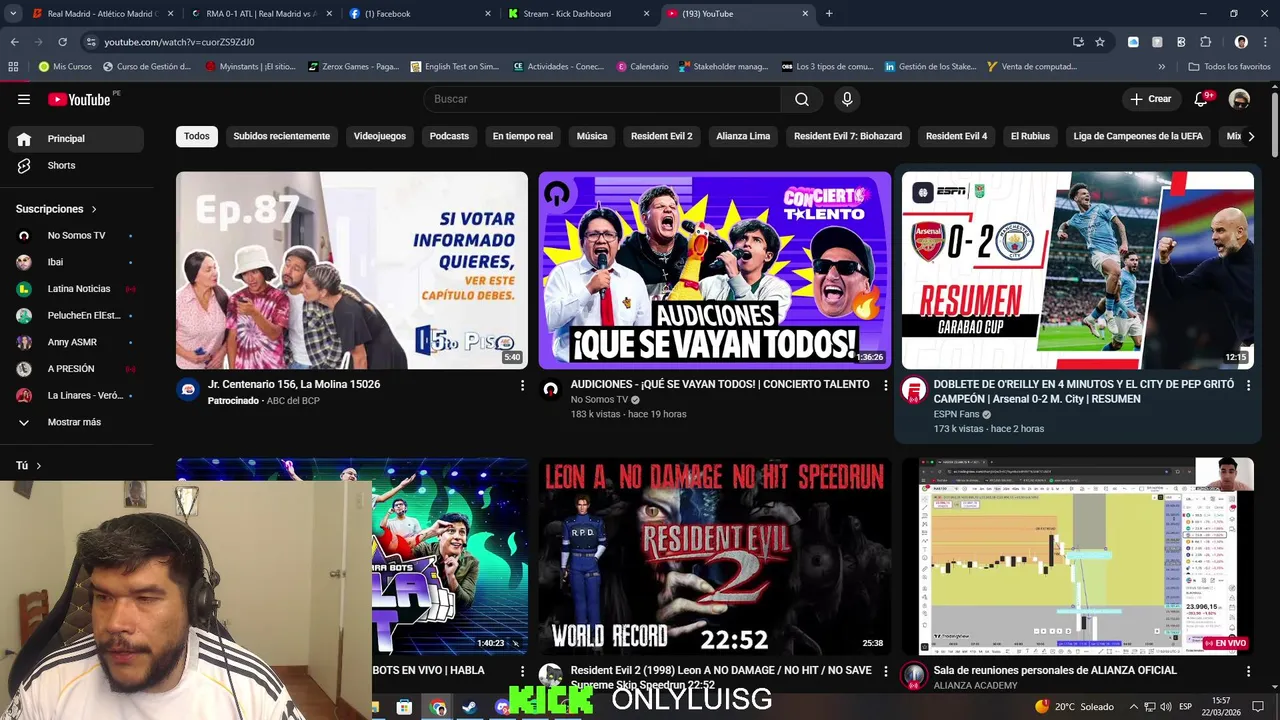Open the Todos los favoritos folder

(1229, 67)
